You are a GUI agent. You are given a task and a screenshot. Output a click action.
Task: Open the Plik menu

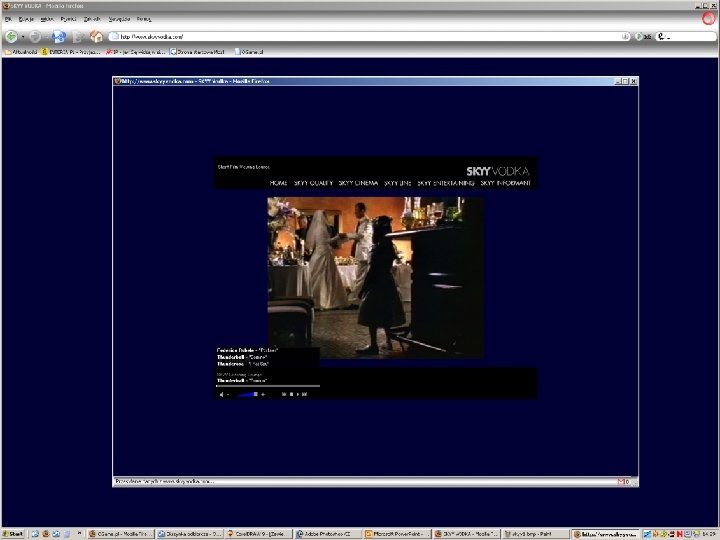[8, 19]
